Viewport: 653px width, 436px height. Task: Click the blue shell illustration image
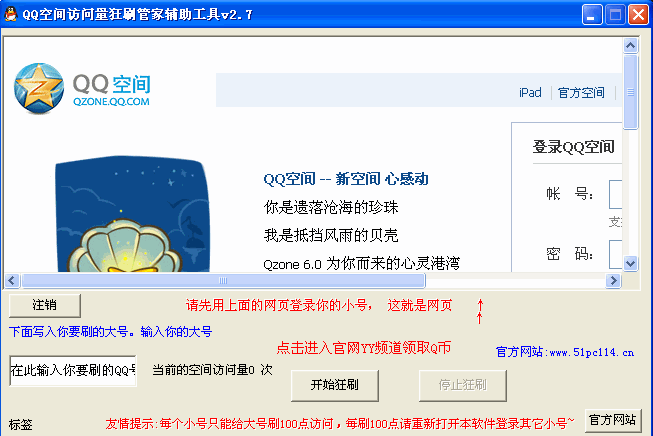(x=132, y=214)
